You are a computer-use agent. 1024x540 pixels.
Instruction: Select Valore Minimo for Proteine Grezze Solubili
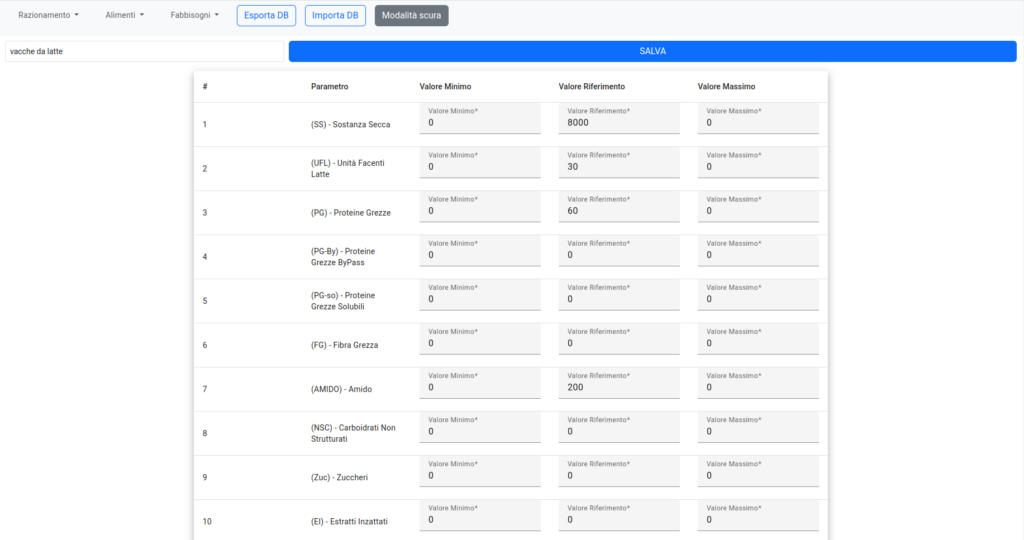(480, 299)
